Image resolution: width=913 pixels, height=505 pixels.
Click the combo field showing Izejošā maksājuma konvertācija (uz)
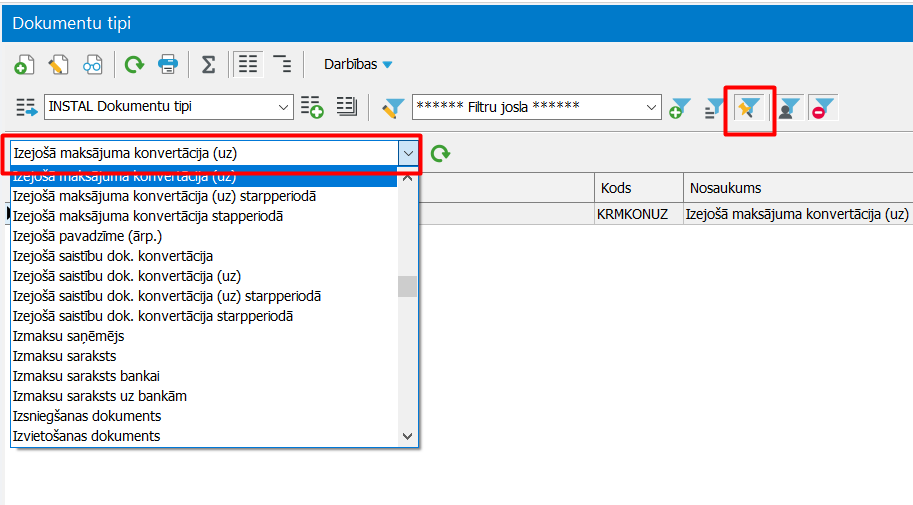(204, 154)
